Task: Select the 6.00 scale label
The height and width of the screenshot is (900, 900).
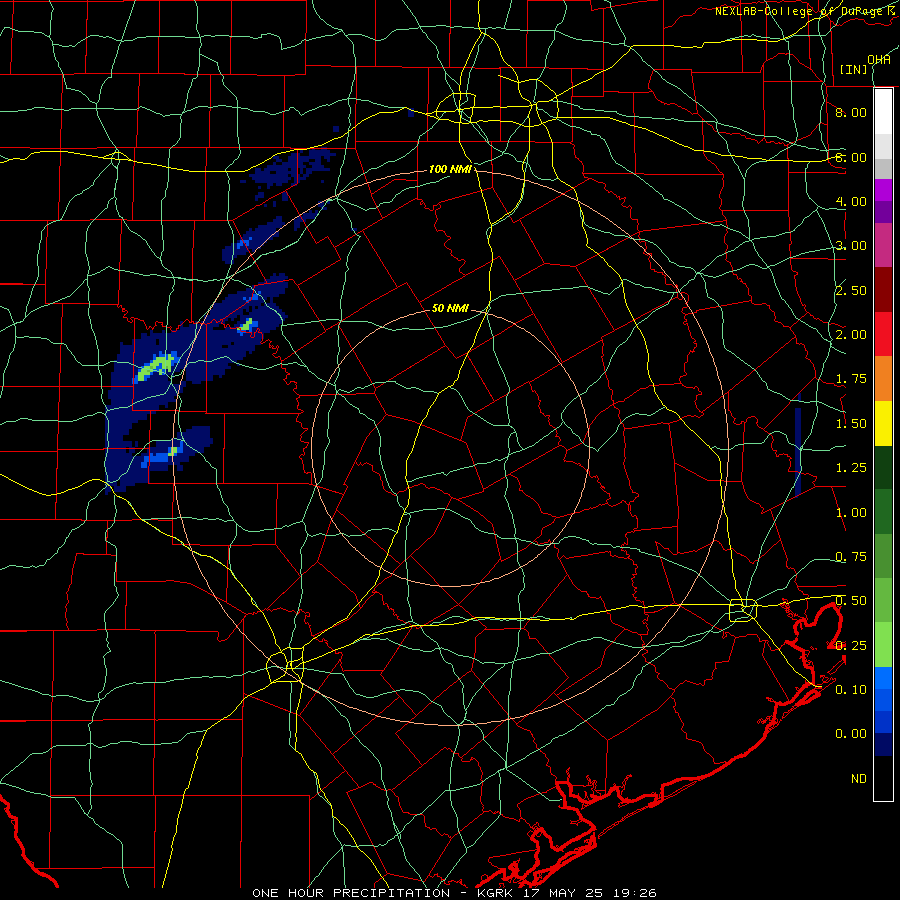Action: pyautogui.click(x=851, y=157)
